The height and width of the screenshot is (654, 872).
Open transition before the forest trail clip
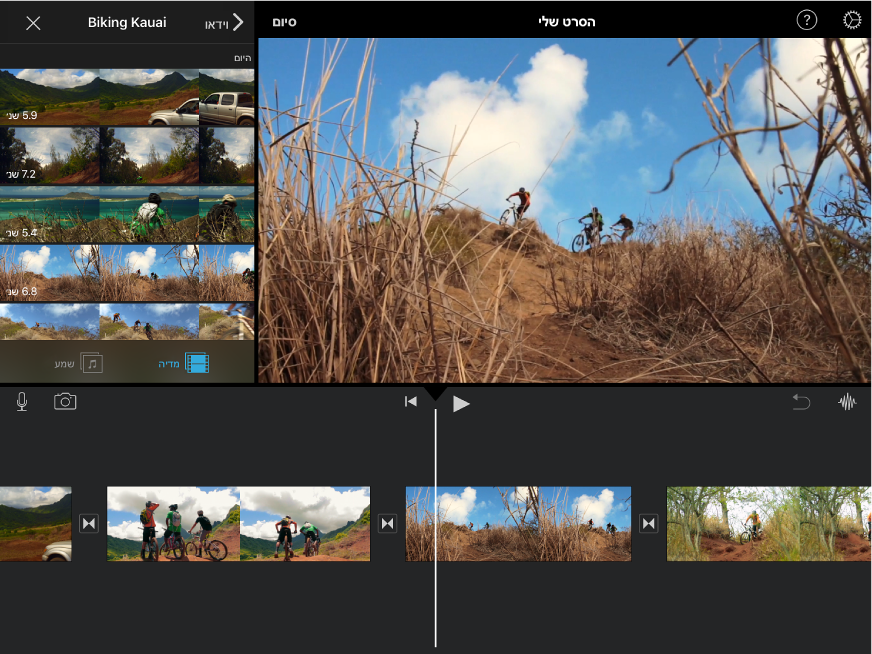pos(648,523)
